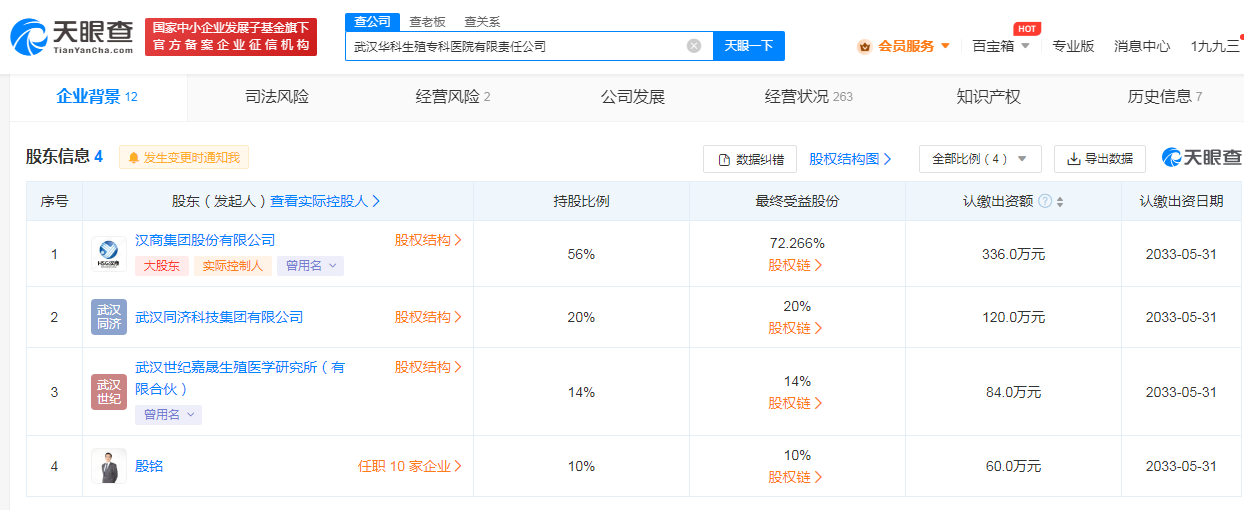Click the 数据纠错 button

coord(750,159)
